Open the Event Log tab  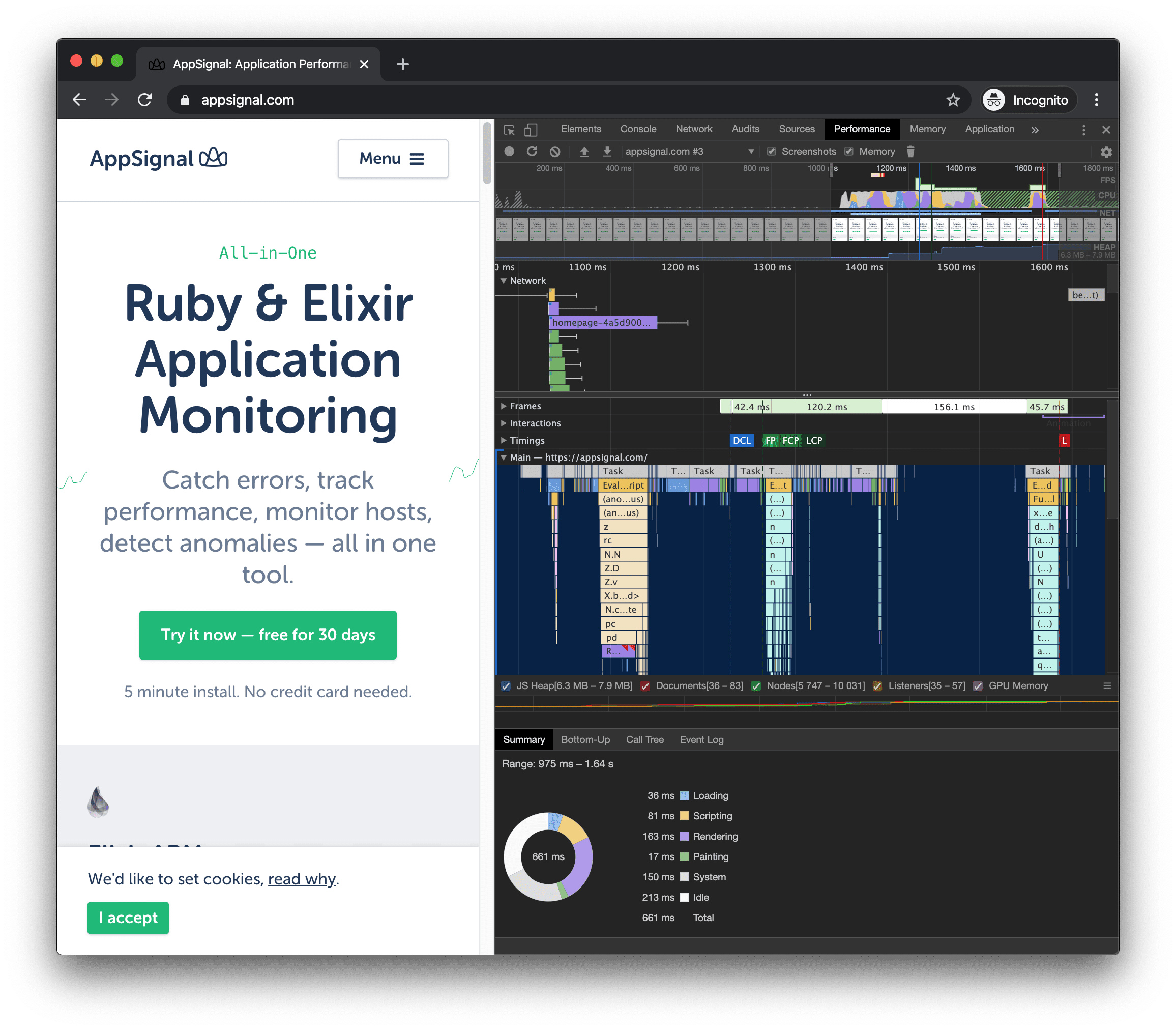(701, 739)
